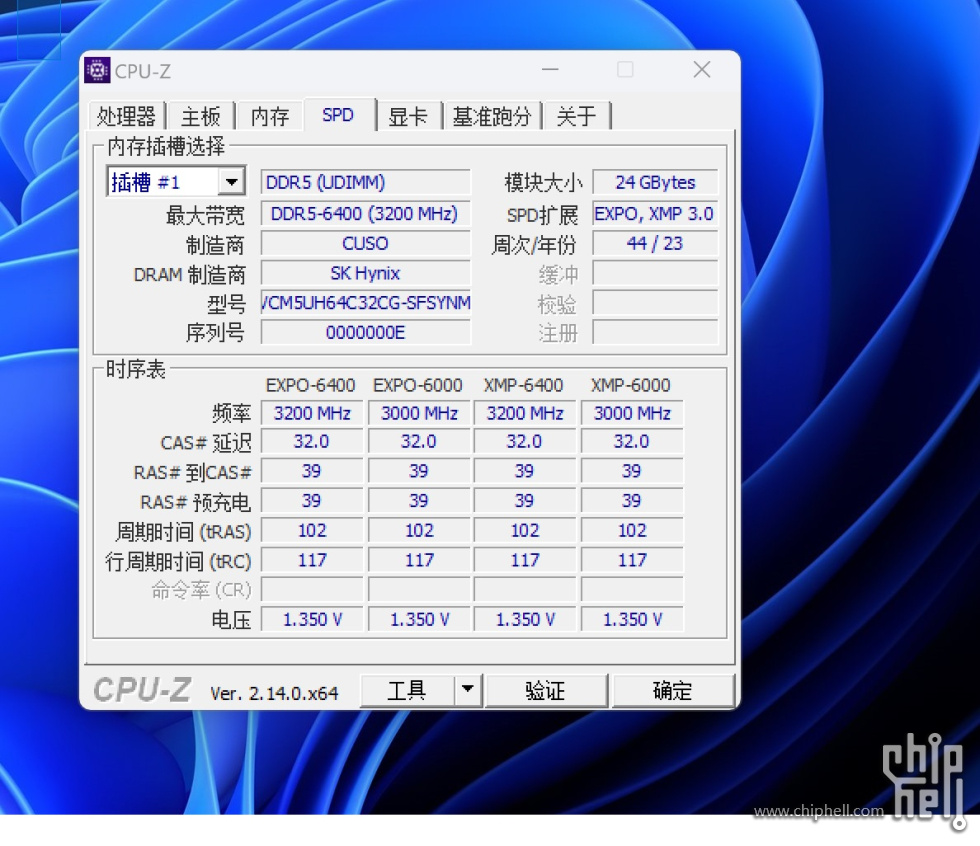The width and height of the screenshot is (980, 846).
Task: Click the 1.350 V voltage under EXPO-6000
Action: (x=419, y=619)
